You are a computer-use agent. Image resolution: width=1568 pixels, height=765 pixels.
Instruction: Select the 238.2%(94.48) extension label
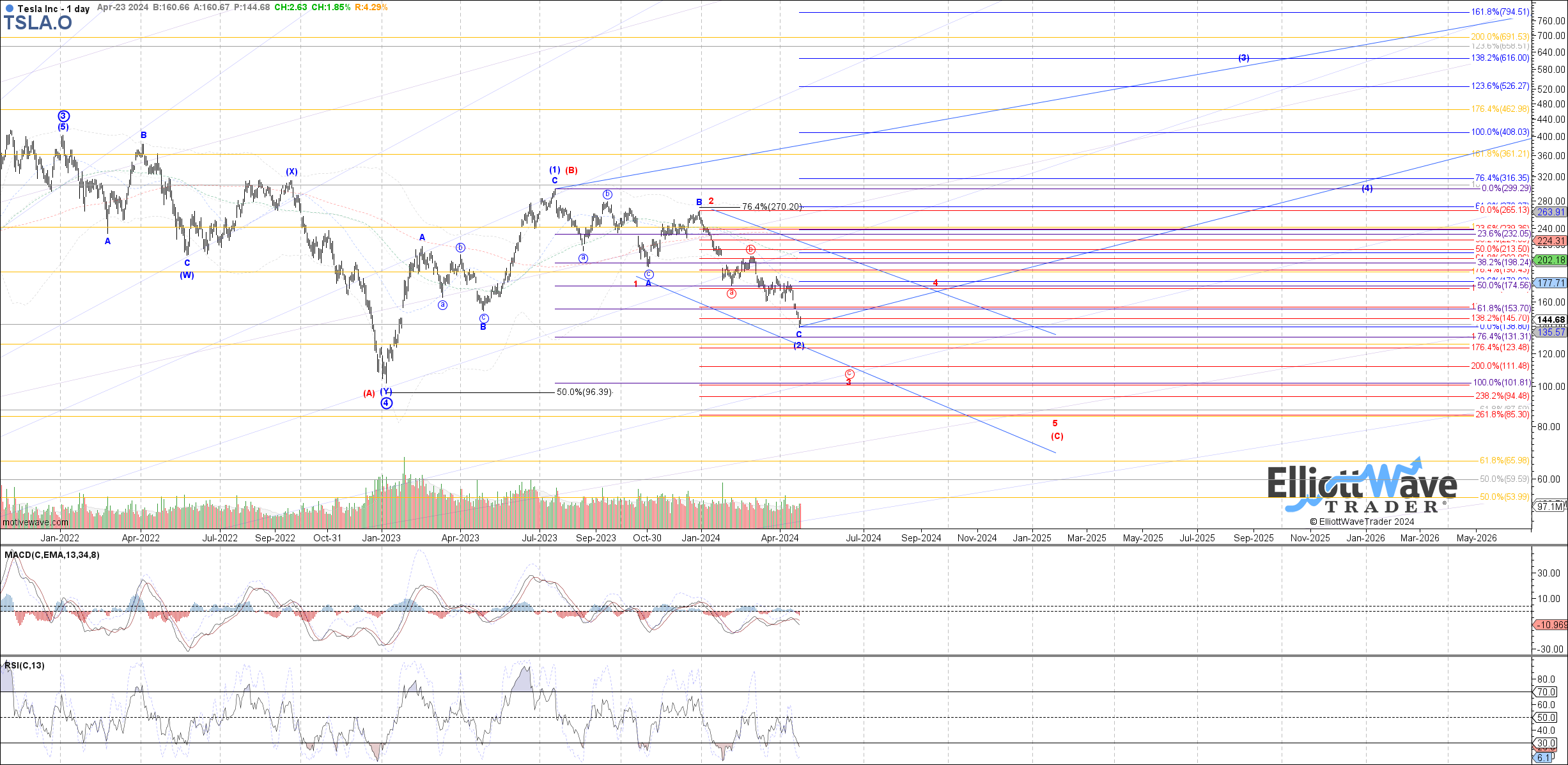(1502, 396)
